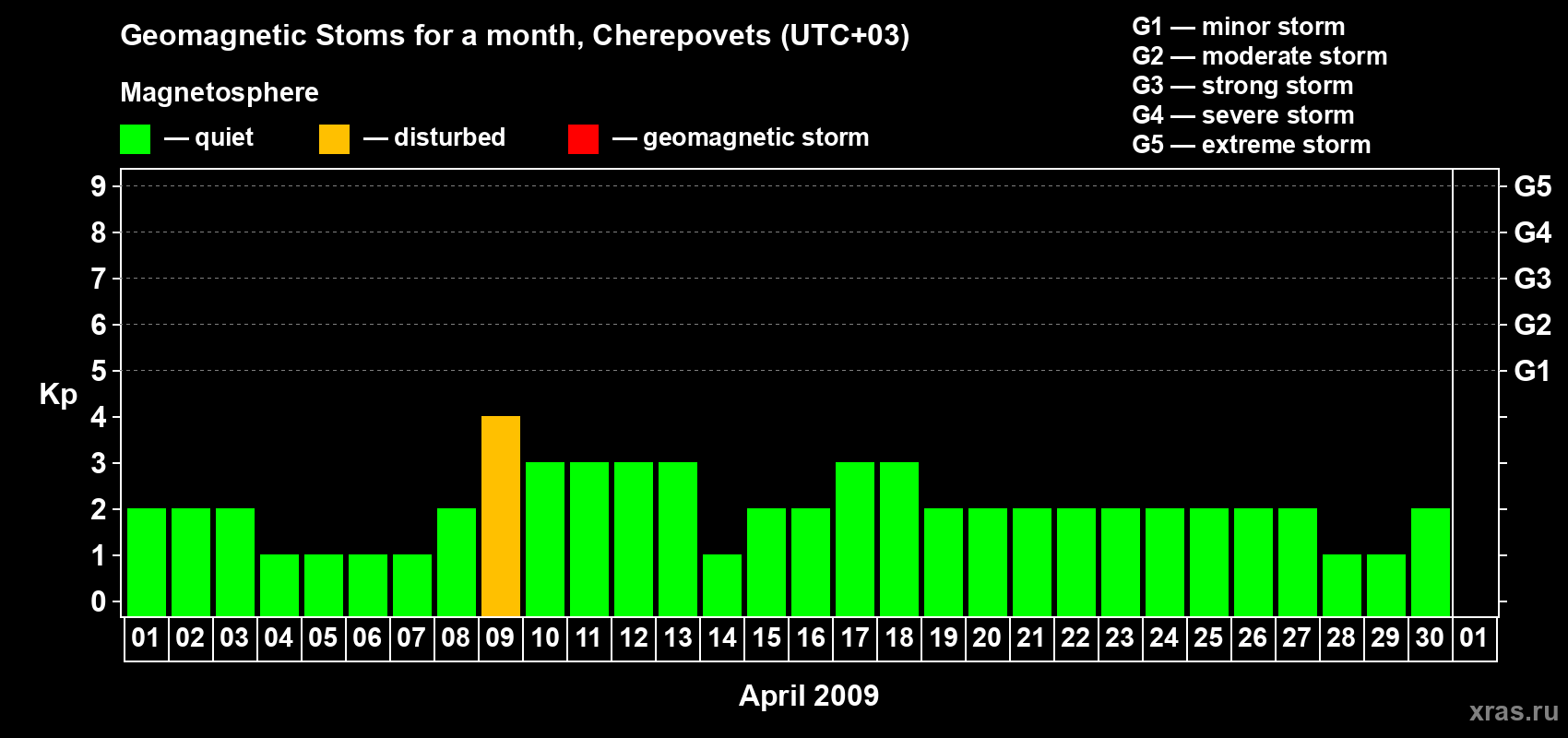Click the G1 storm level label

[x=1532, y=371]
